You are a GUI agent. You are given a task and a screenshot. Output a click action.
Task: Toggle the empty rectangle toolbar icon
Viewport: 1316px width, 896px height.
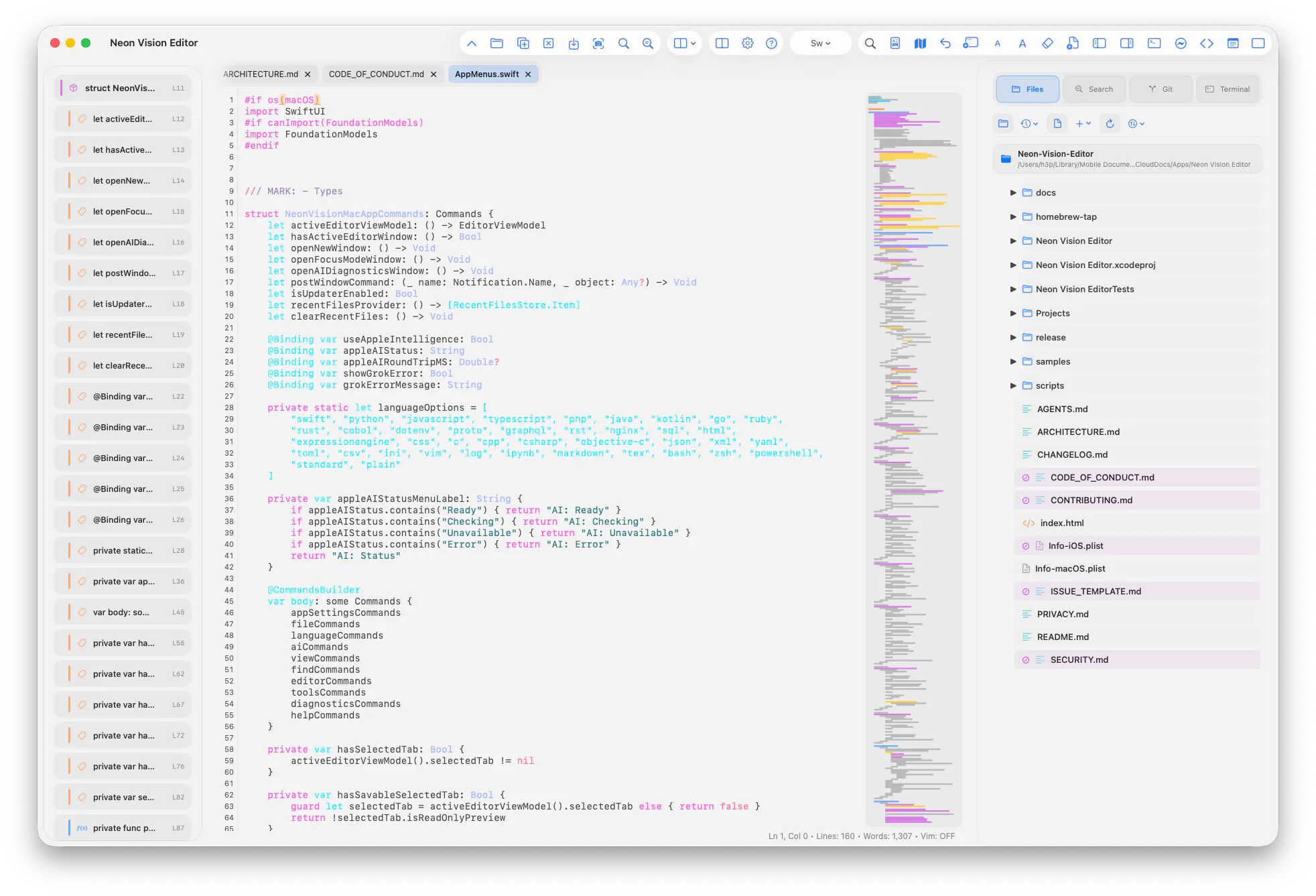1258,44
